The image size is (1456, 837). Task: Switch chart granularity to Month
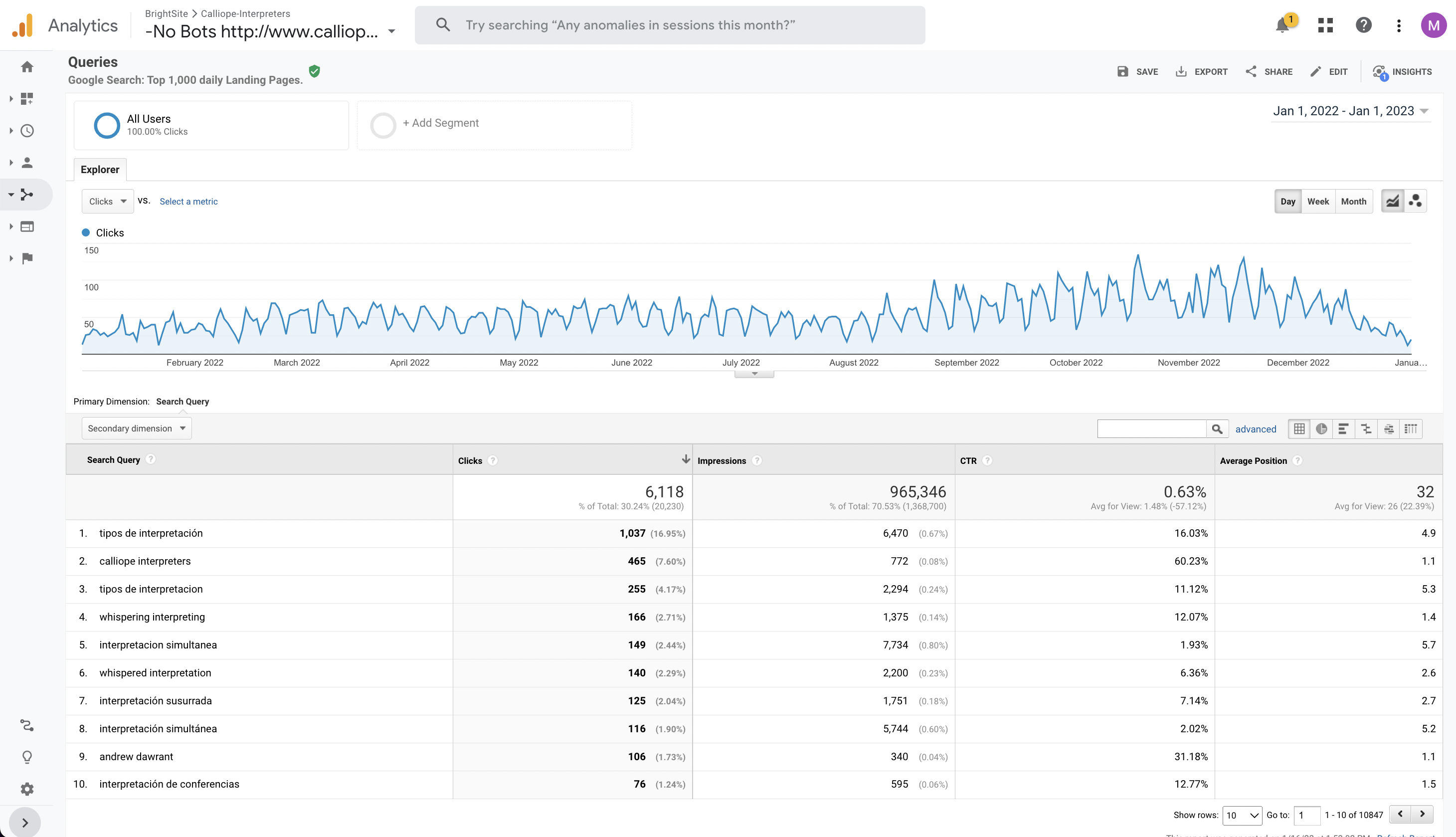tap(1353, 202)
